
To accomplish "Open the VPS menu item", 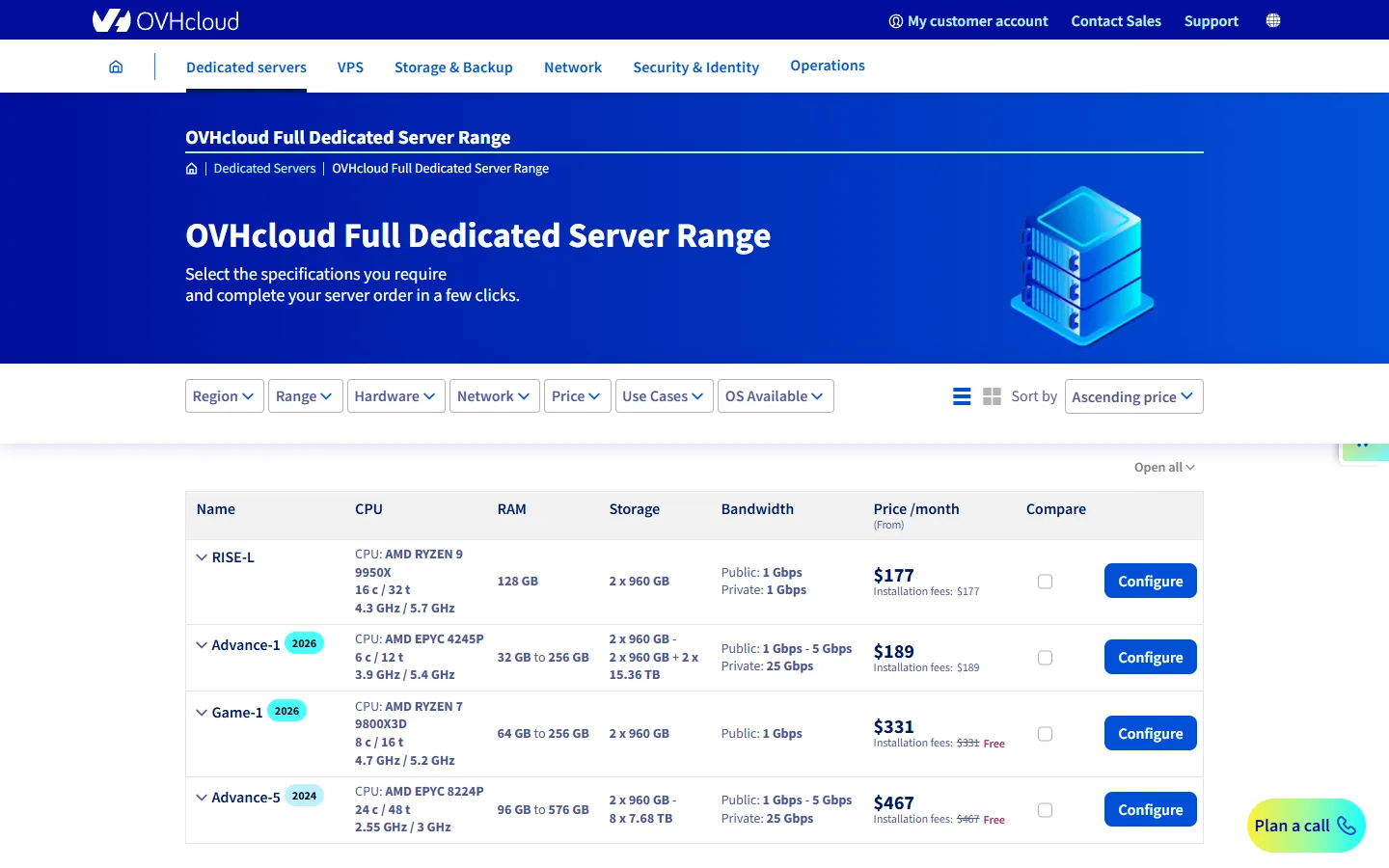I will (350, 68).
